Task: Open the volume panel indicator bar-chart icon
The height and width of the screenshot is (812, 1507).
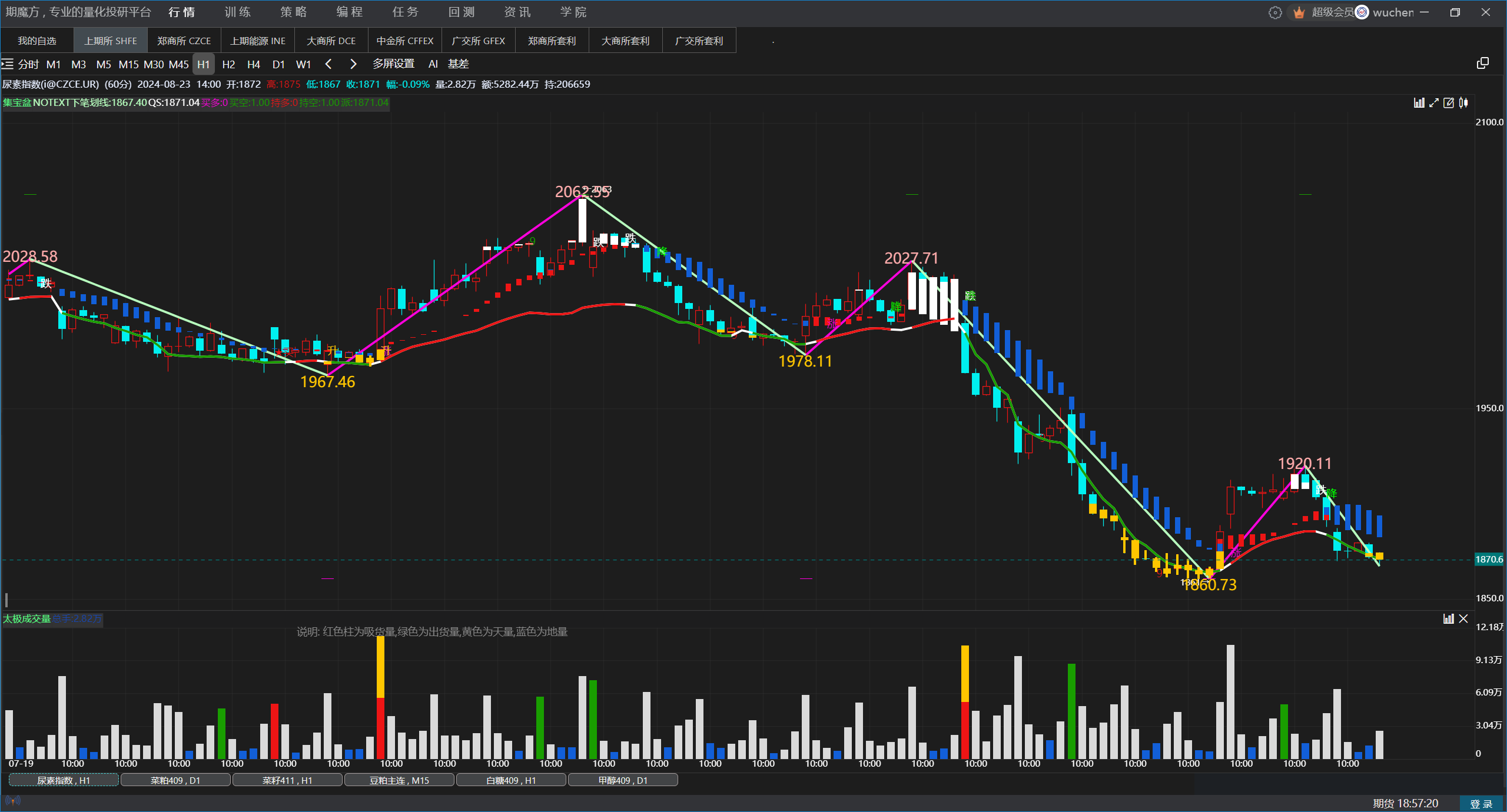Action: [x=1449, y=619]
